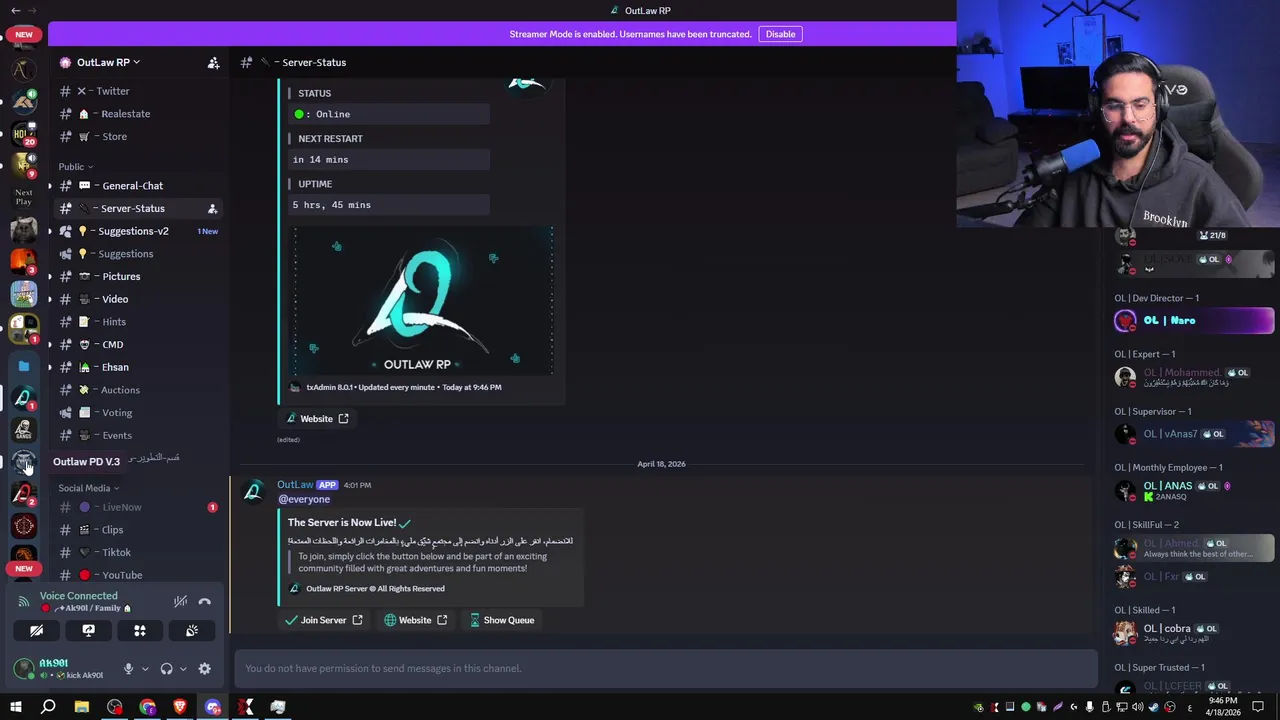Screen dimensions: 1280x720
Task: Expand threads arrow beside CMD
Action: click(50, 345)
